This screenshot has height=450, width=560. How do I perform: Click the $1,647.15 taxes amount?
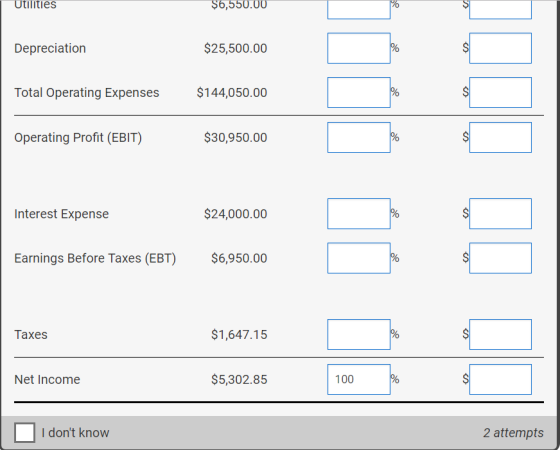point(239,335)
